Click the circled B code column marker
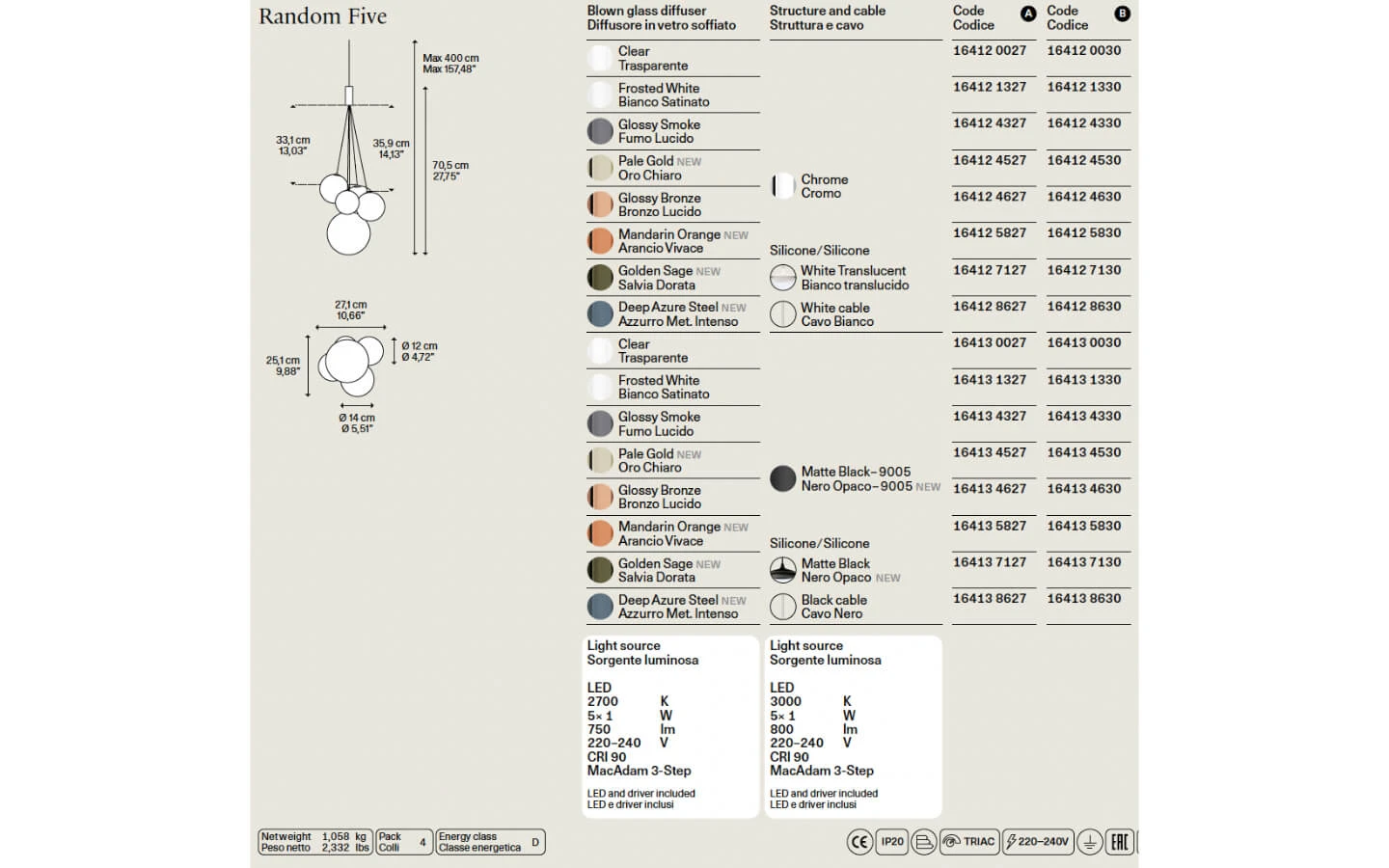 (x=1122, y=14)
